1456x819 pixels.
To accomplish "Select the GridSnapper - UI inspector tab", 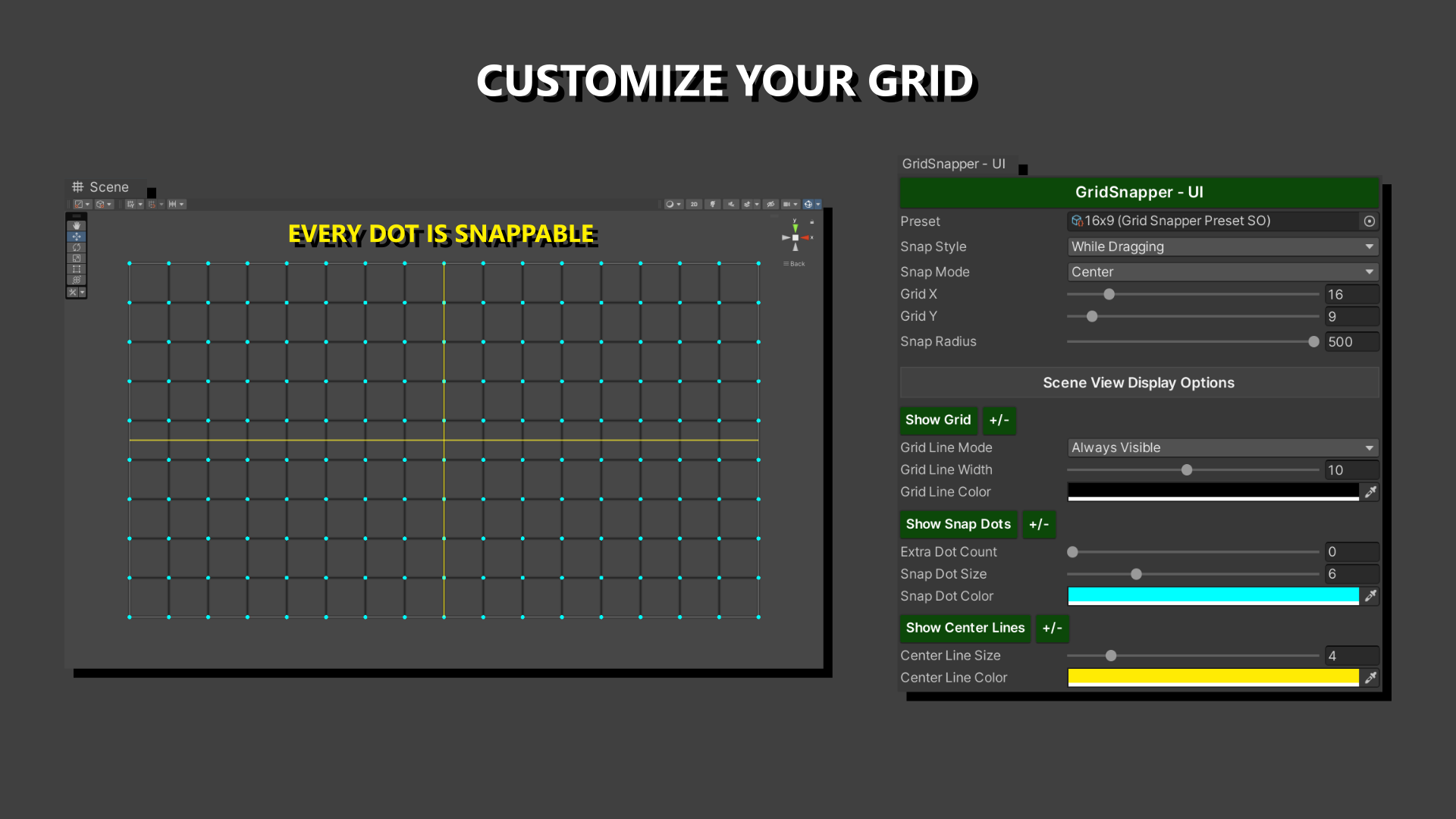I will click(x=953, y=164).
